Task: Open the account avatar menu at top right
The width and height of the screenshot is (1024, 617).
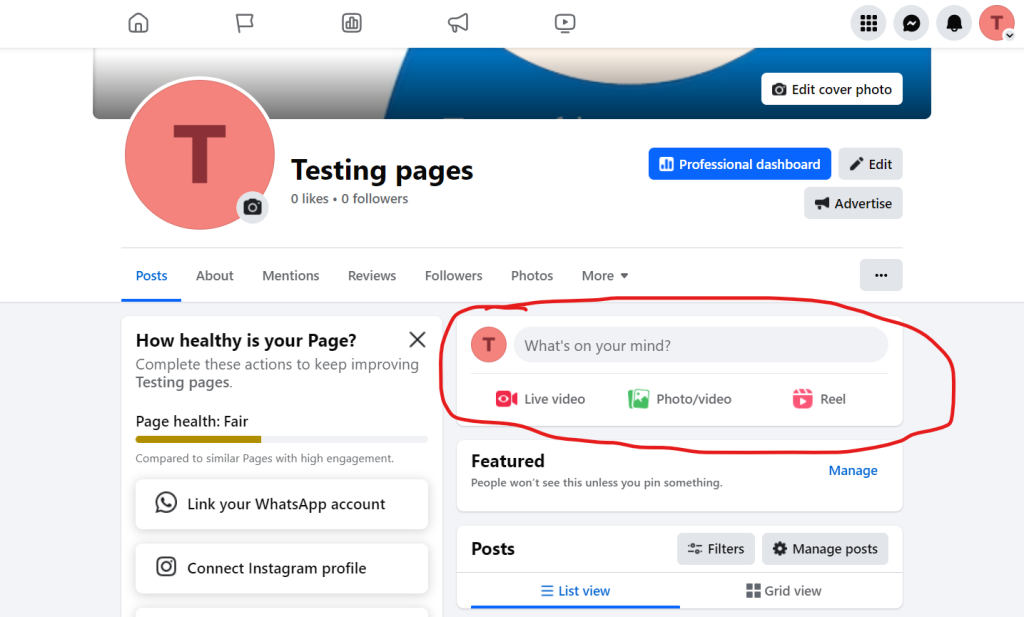Action: coord(997,24)
